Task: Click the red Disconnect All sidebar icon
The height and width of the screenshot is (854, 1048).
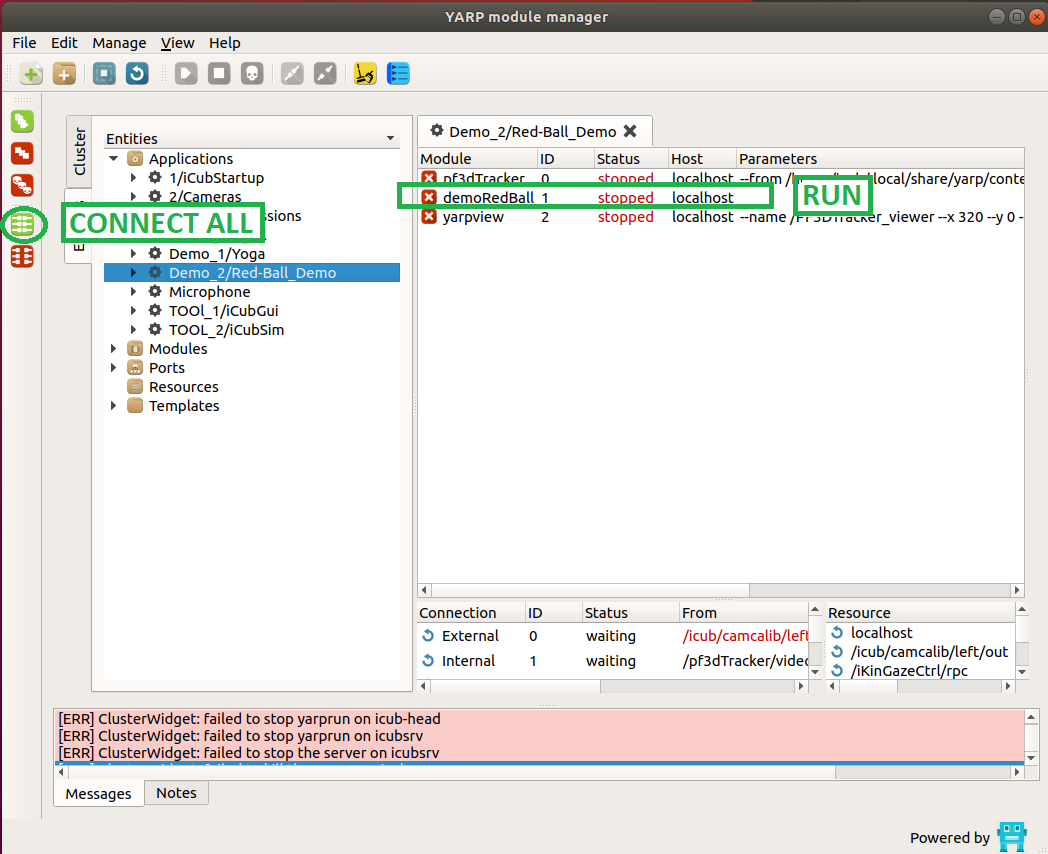Action: coord(22,256)
